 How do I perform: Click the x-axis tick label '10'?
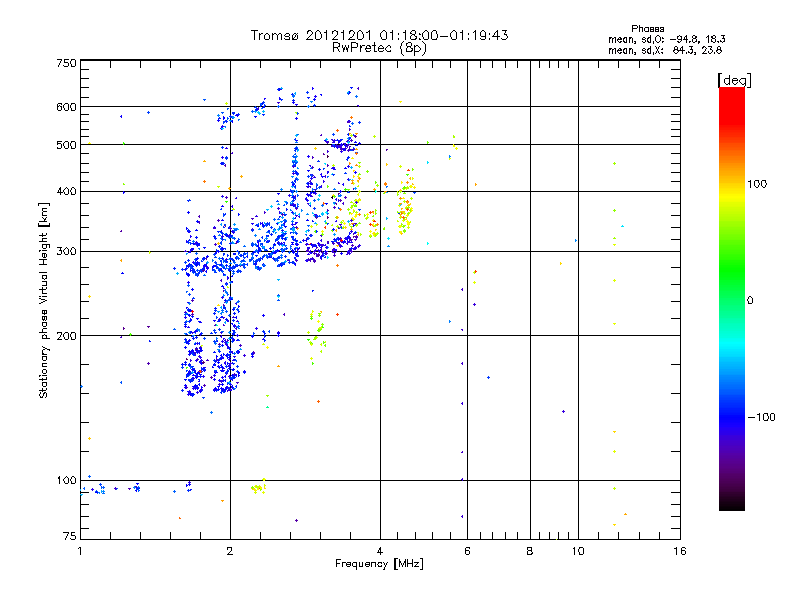(578, 551)
